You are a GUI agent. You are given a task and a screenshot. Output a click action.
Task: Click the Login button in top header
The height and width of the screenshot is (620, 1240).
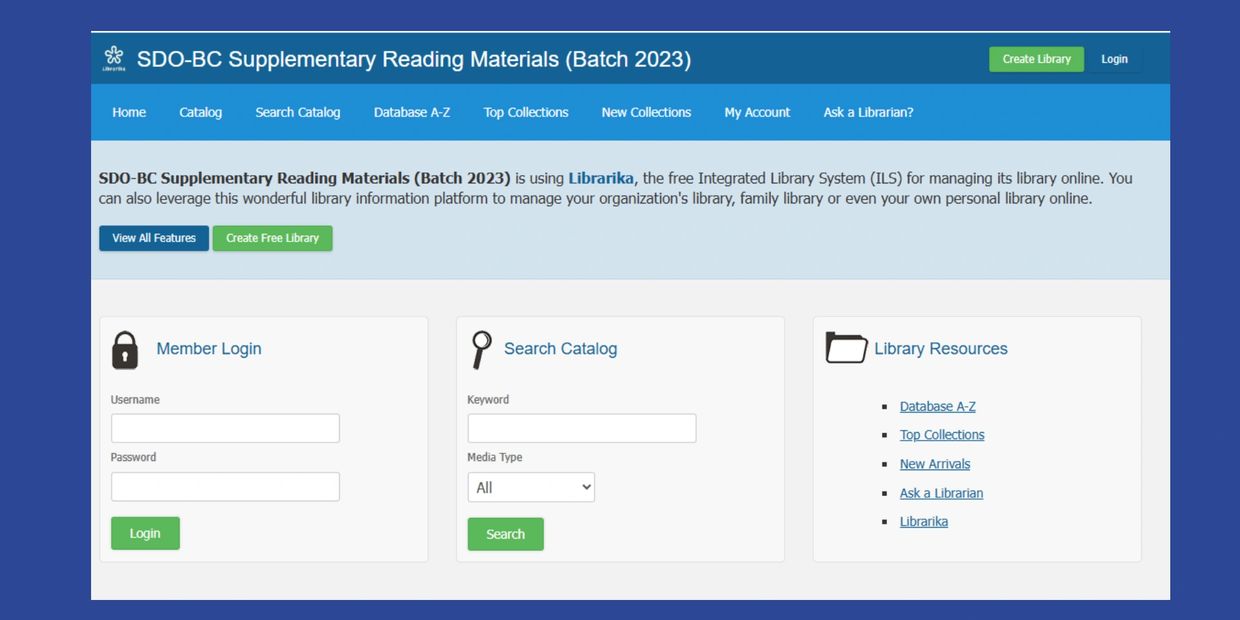(1114, 59)
